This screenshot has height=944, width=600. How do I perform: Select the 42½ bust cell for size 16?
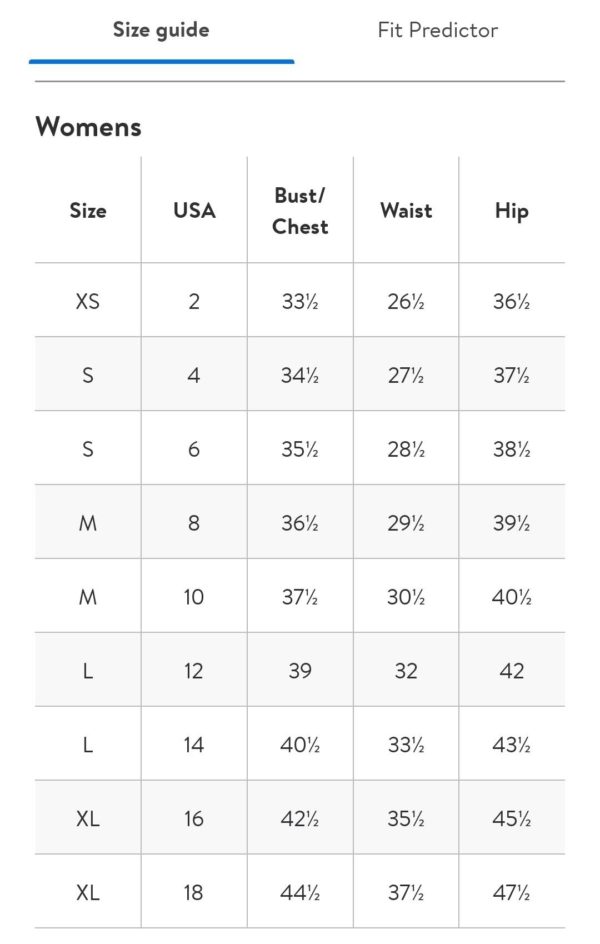(x=300, y=819)
